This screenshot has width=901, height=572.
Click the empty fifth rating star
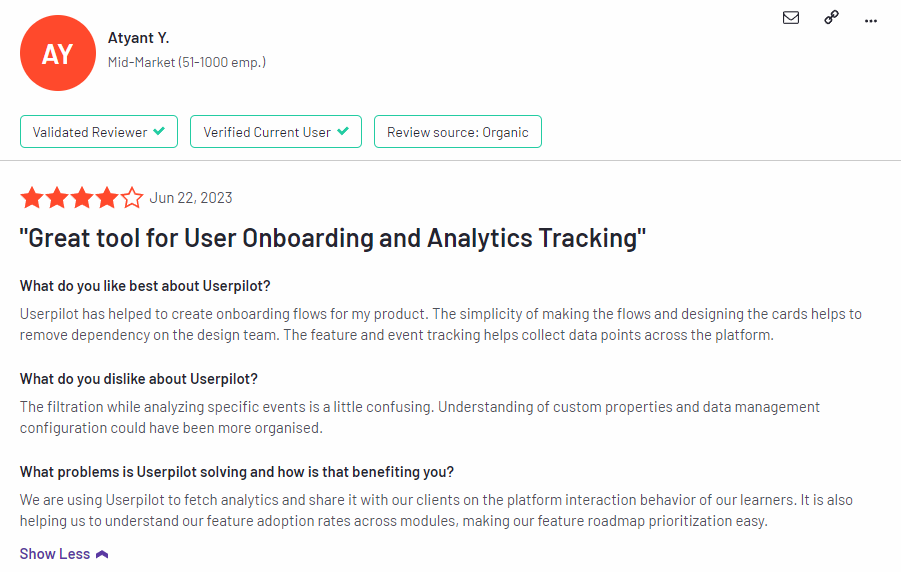tap(132, 198)
